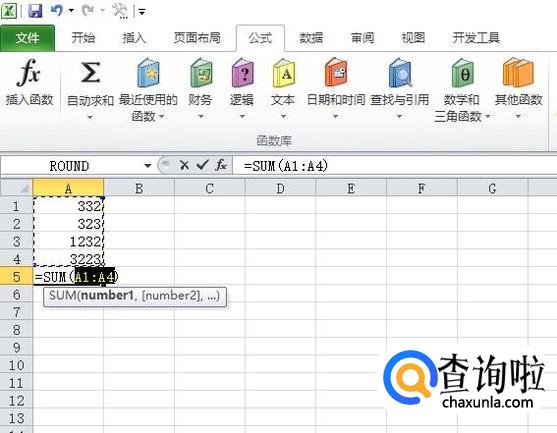Expand the AutoSum (自动求和) dropdown arrow
557x433 pixels.
(90, 117)
